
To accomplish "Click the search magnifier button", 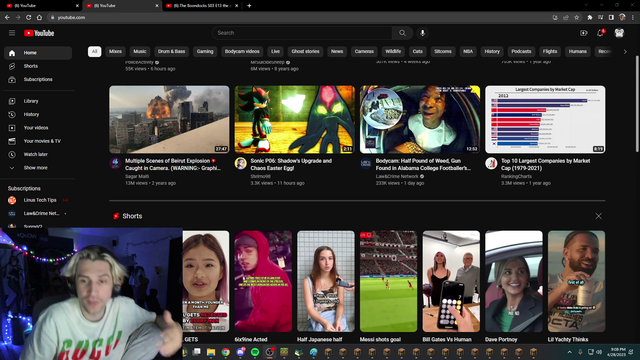I will point(402,33).
